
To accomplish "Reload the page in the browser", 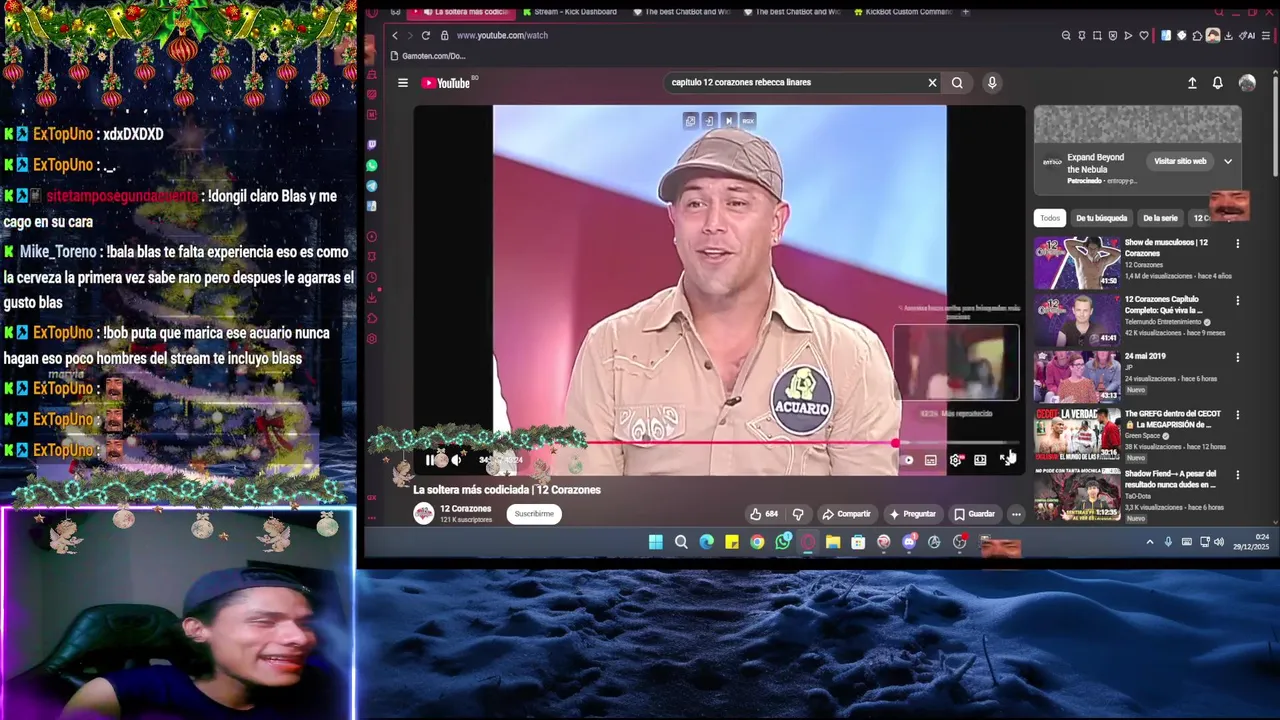I will pos(426,35).
